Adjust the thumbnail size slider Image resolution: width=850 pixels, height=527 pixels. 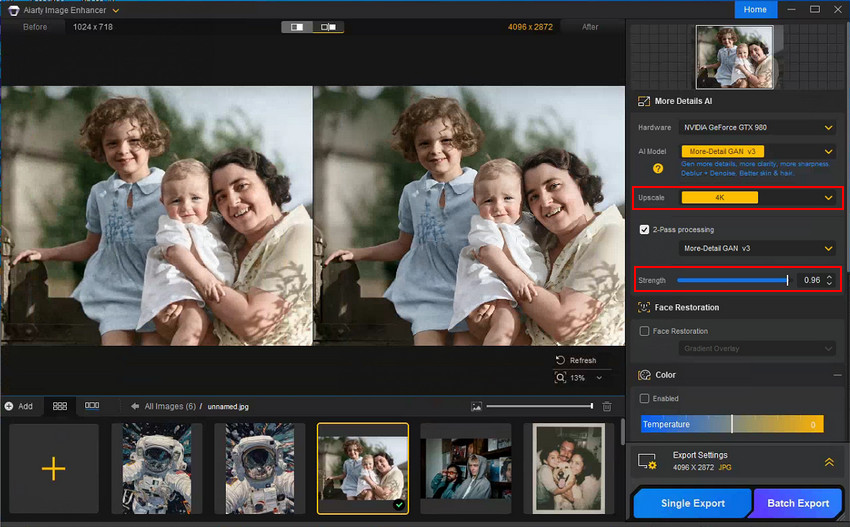(539, 406)
